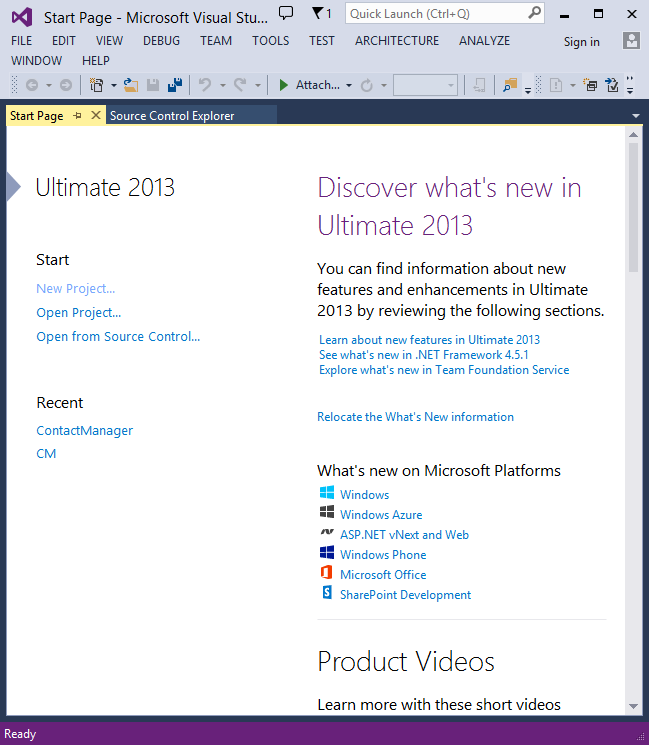The width and height of the screenshot is (649, 745).
Task: Click the Open File toolbar icon
Action: 131,85
